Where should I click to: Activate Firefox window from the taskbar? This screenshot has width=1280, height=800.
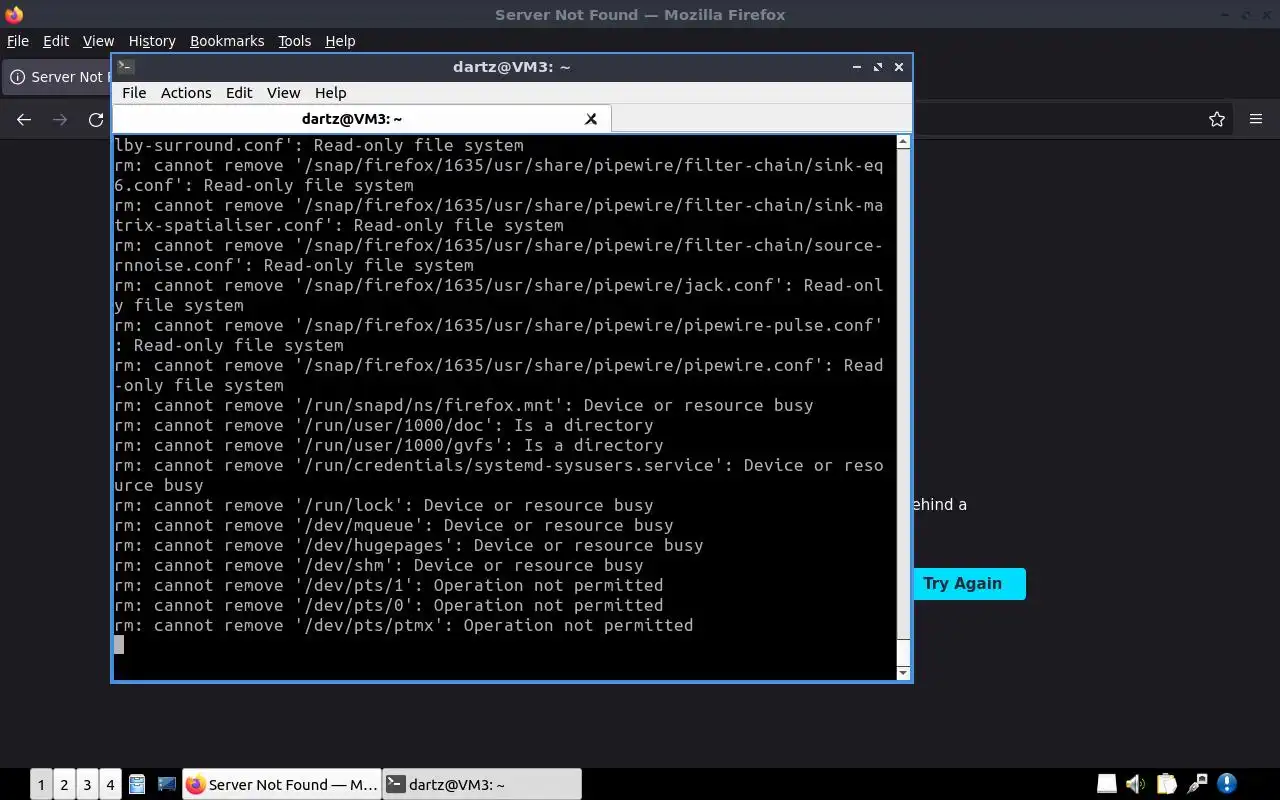click(x=282, y=785)
